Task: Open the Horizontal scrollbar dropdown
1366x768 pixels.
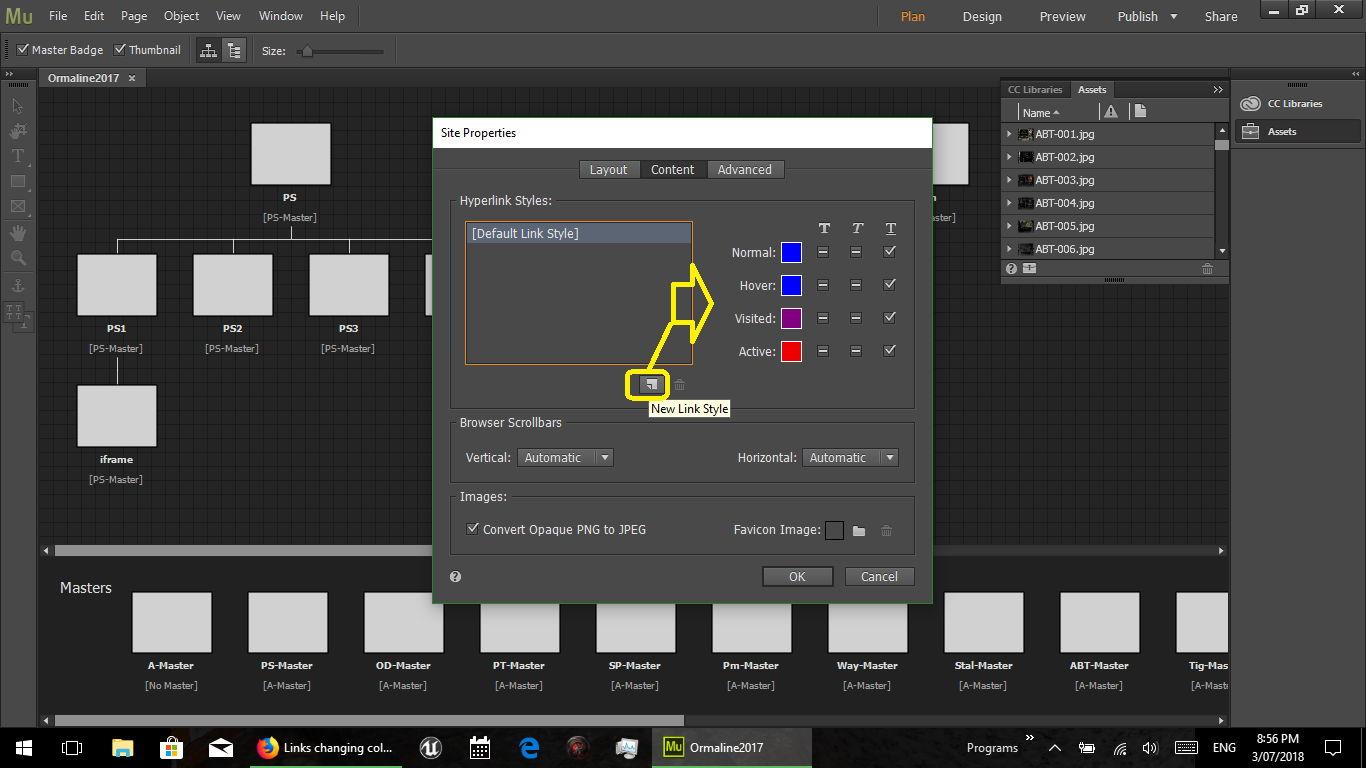Action: tap(850, 458)
